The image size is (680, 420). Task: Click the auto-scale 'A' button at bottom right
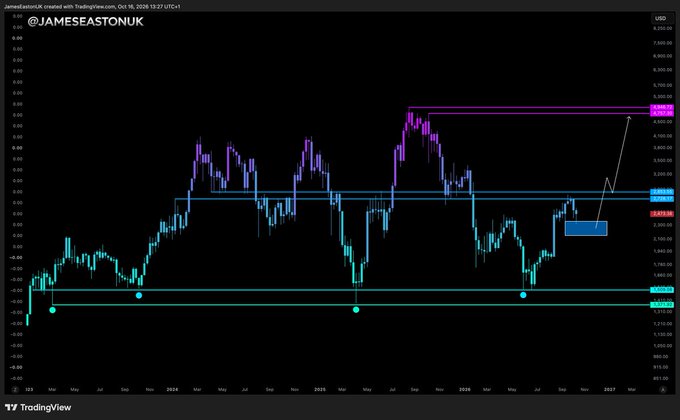(663, 390)
